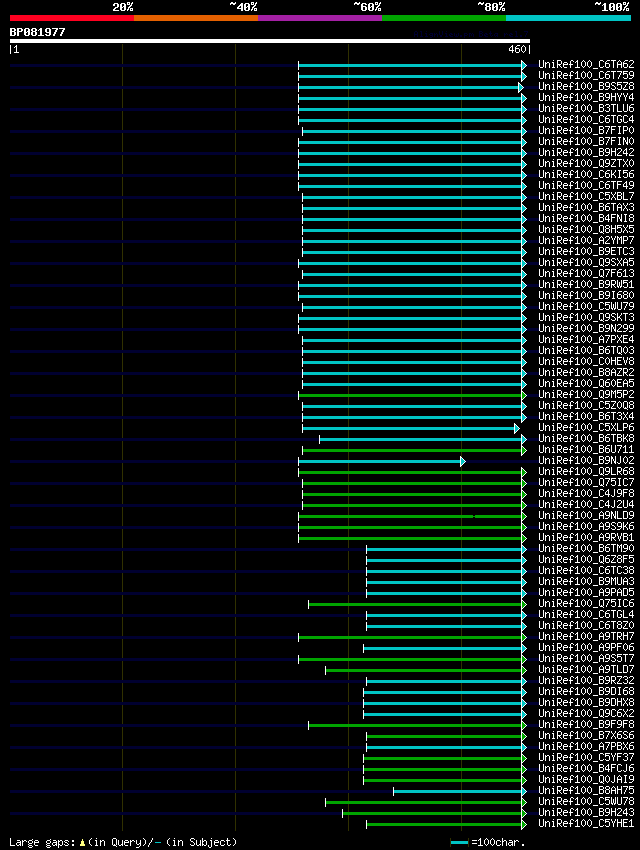Click the UniRef100_B4FCJ6 label
640x850 pixels.
586,769
